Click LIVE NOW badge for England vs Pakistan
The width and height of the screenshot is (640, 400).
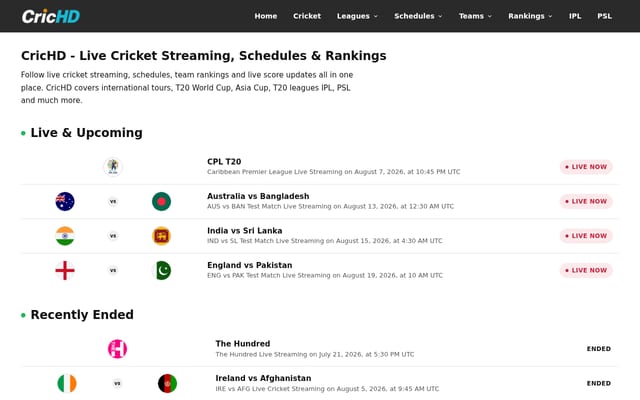point(586,270)
